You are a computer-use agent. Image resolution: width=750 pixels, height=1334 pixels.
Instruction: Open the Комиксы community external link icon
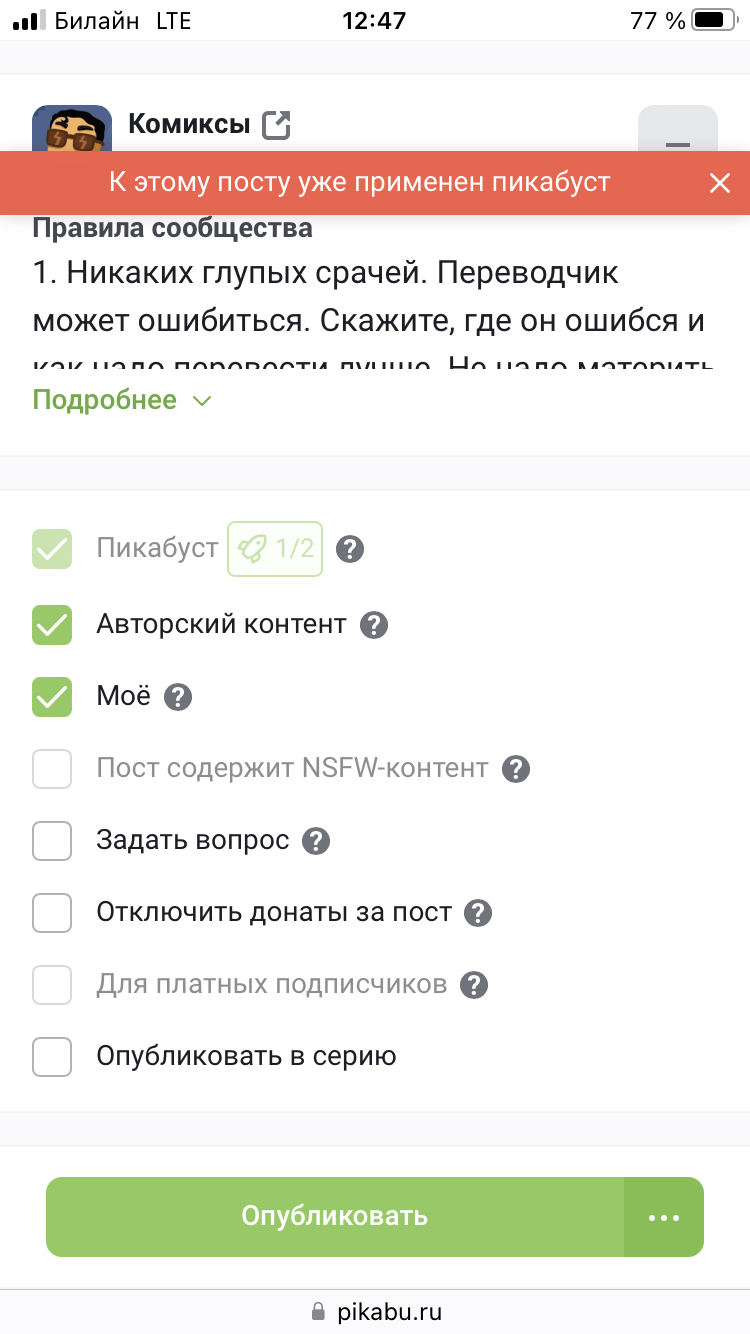[x=276, y=125]
